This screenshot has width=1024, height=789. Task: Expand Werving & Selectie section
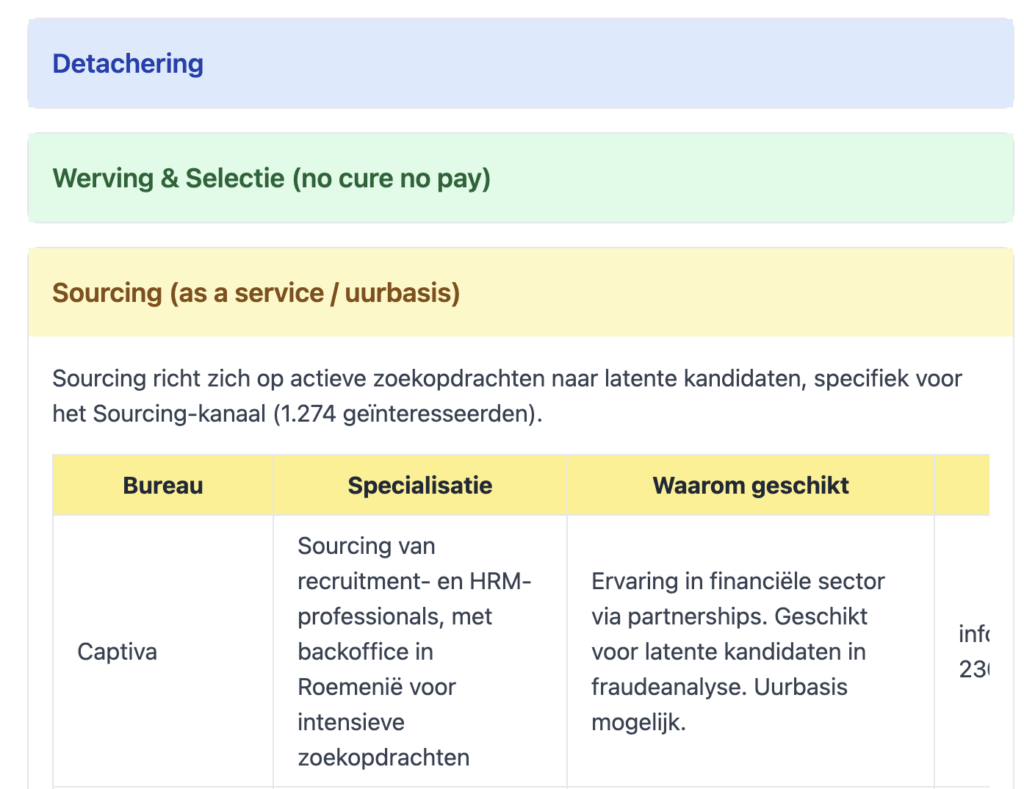click(271, 179)
